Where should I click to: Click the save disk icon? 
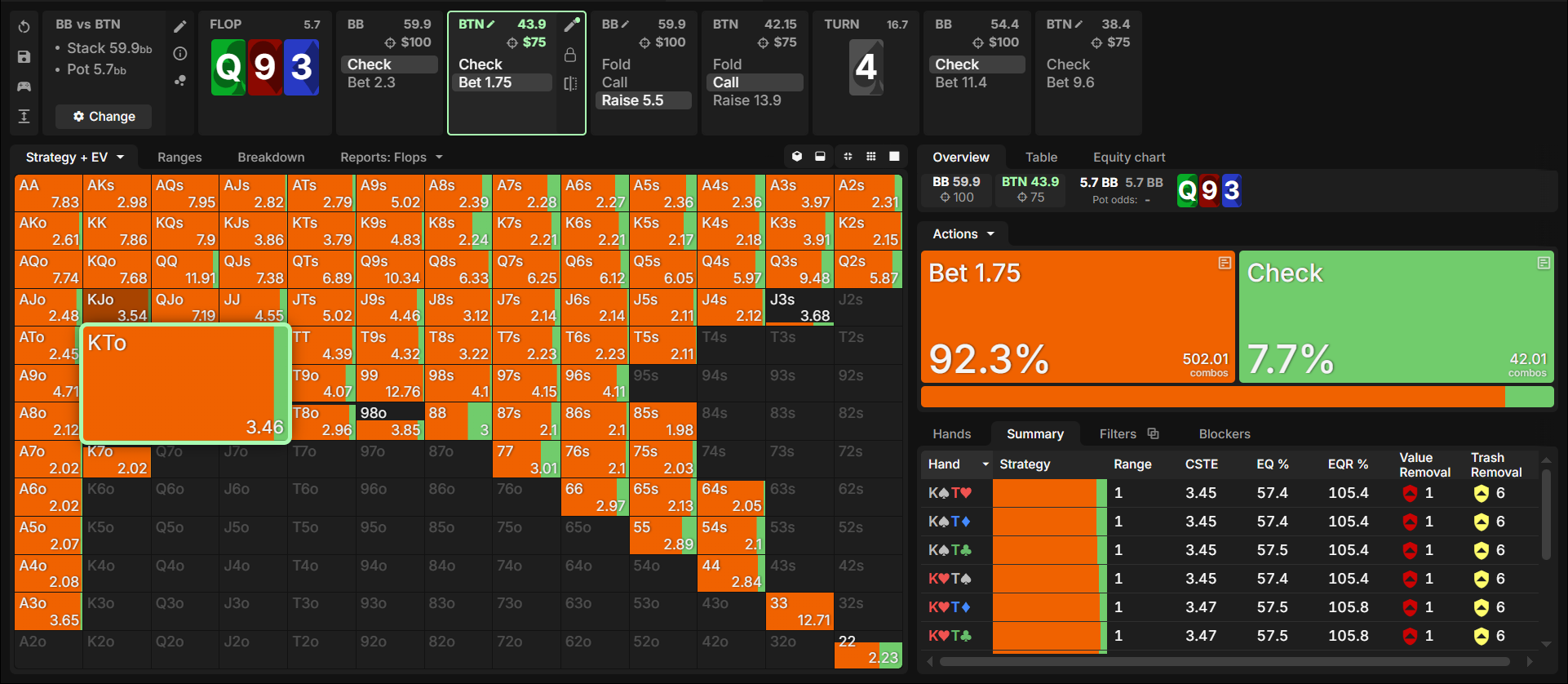click(x=24, y=56)
